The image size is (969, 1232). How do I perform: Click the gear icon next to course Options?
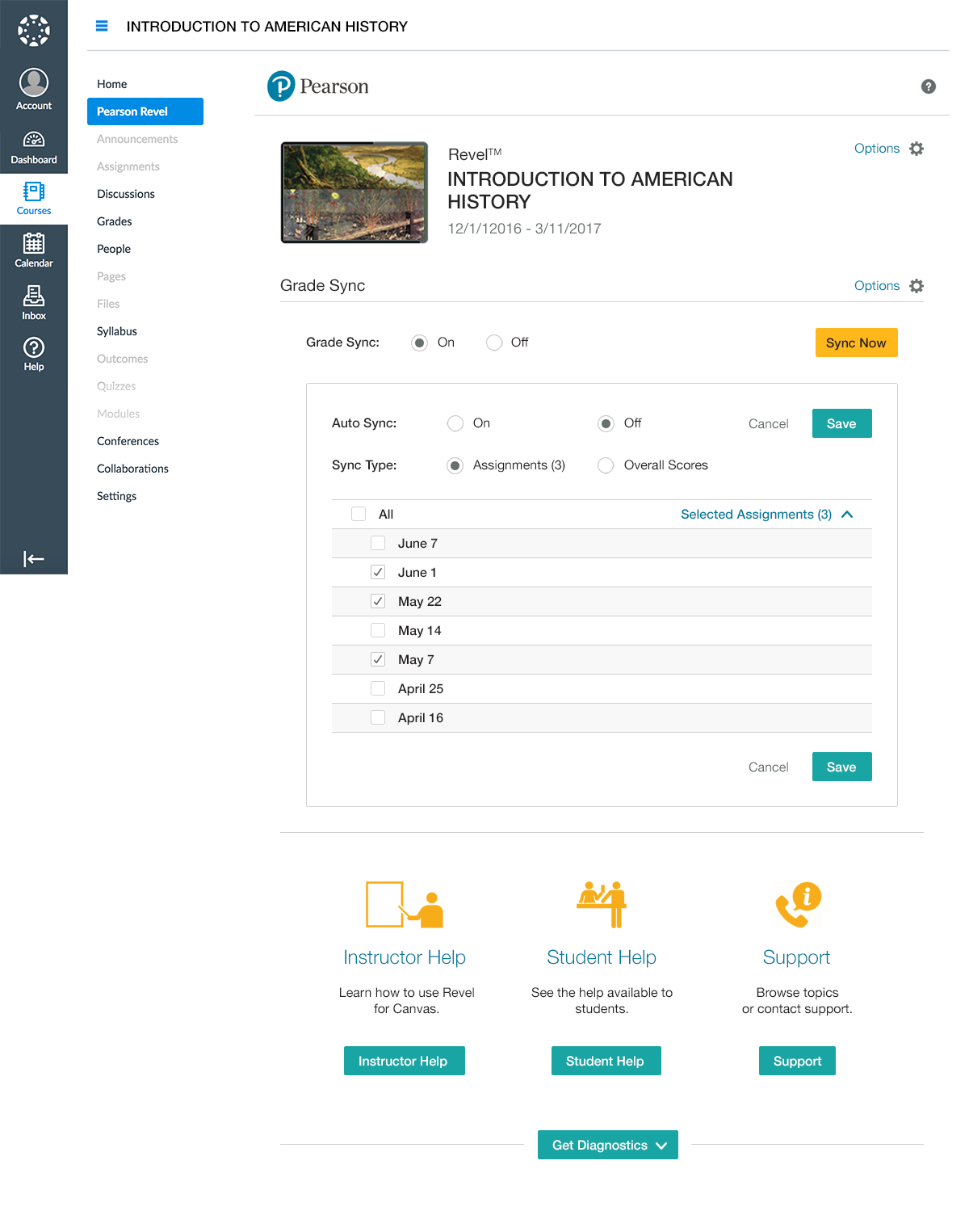tap(917, 149)
